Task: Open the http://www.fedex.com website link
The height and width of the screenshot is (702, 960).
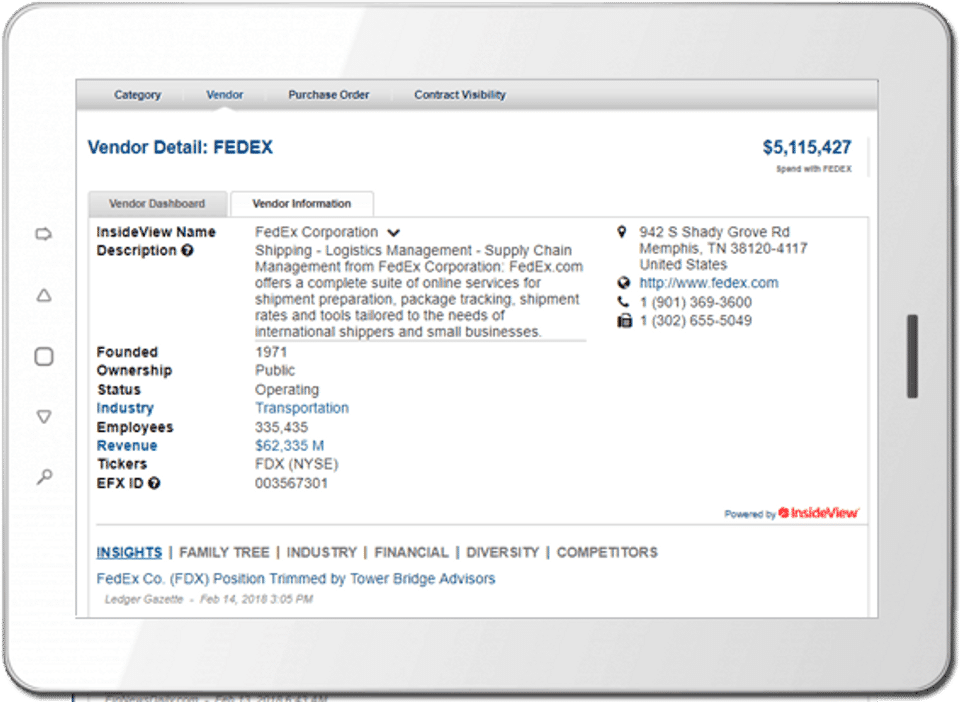Action: (x=709, y=283)
